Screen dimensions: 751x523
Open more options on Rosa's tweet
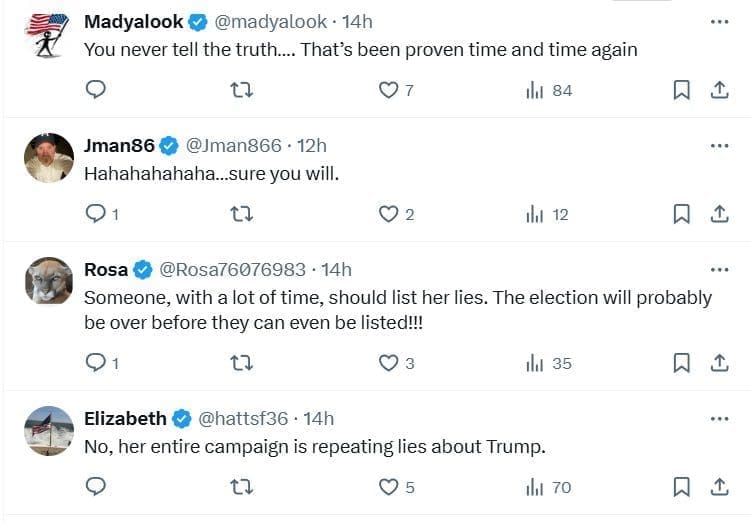pyautogui.click(x=719, y=269)
